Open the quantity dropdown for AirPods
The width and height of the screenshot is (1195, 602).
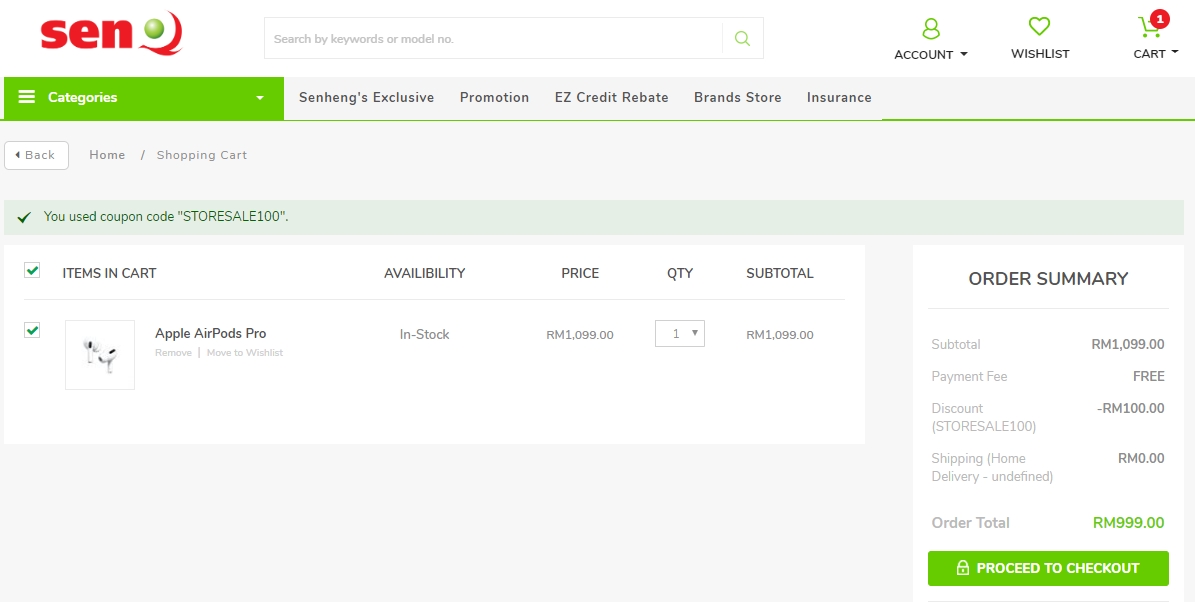coord(680,334)
